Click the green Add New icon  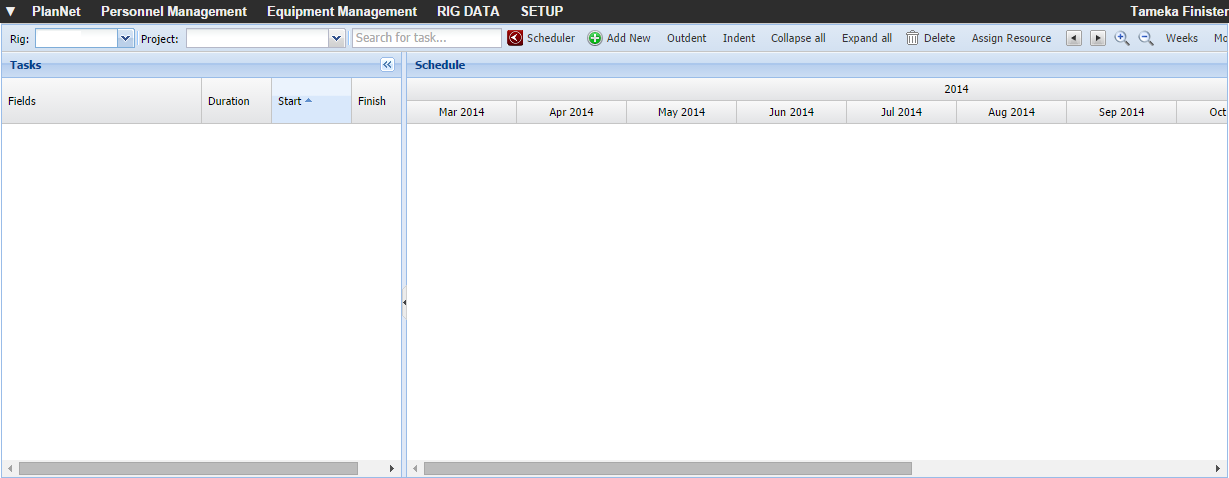coord(595,38)
